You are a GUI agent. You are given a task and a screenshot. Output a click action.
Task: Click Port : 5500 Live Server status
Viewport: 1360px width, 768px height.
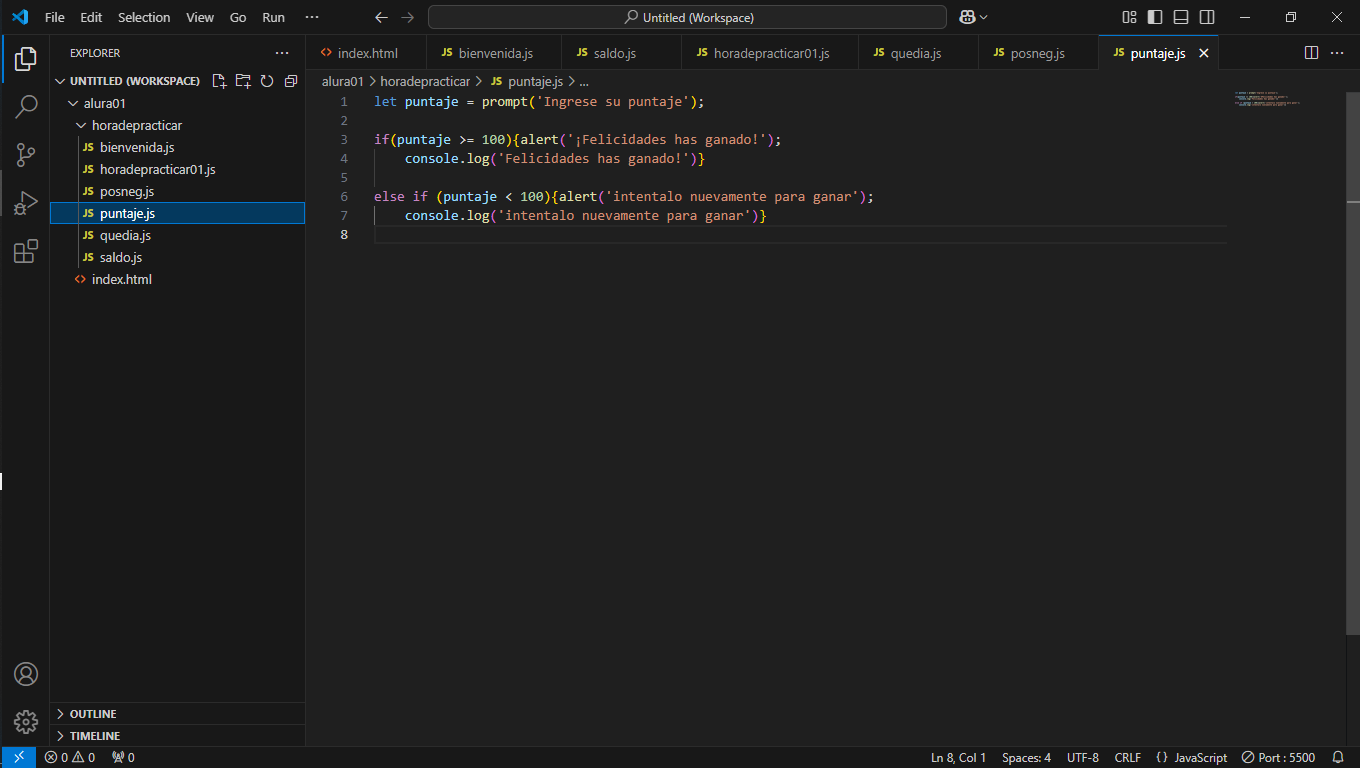pos(1278,757)
